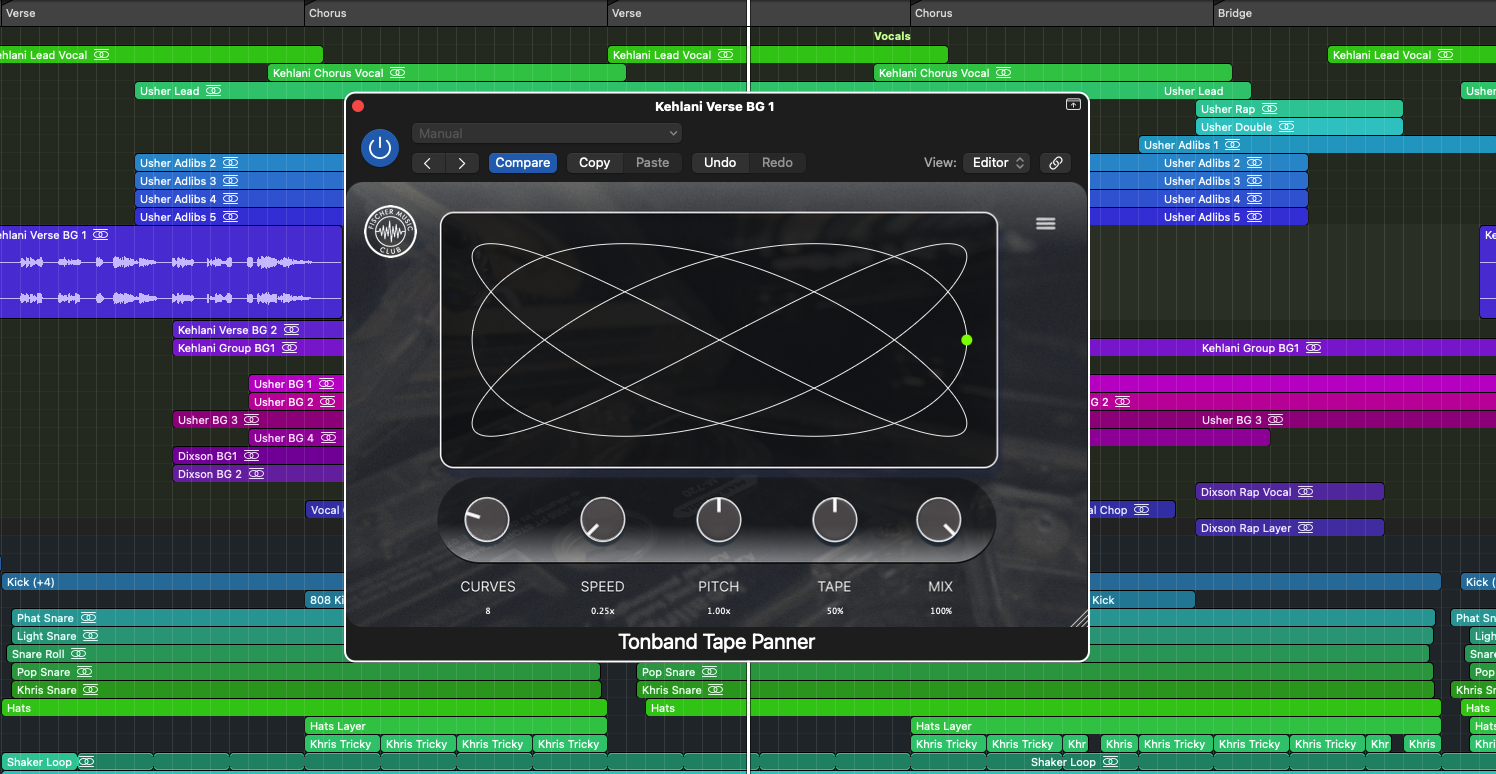Toggle the plugin power bypass button

coord(379,149)
